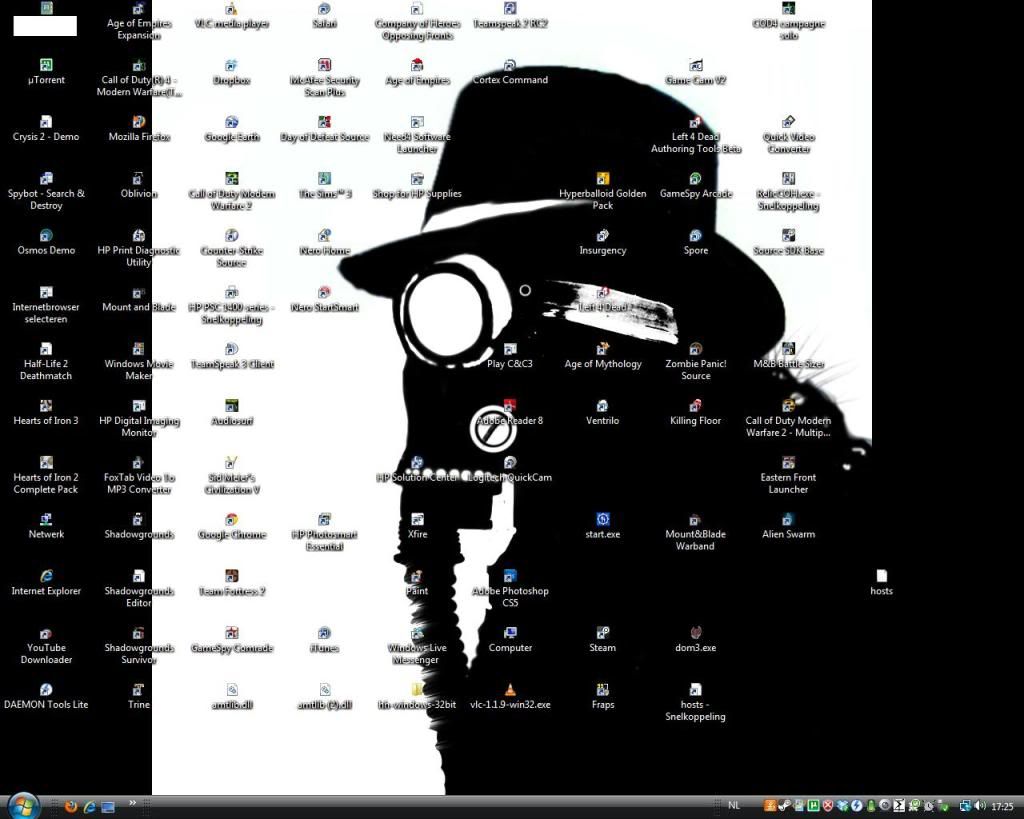Open the Dropbox desktop shortcut
This screenshot has height=819, width=1024.
[x=231, y=72]
